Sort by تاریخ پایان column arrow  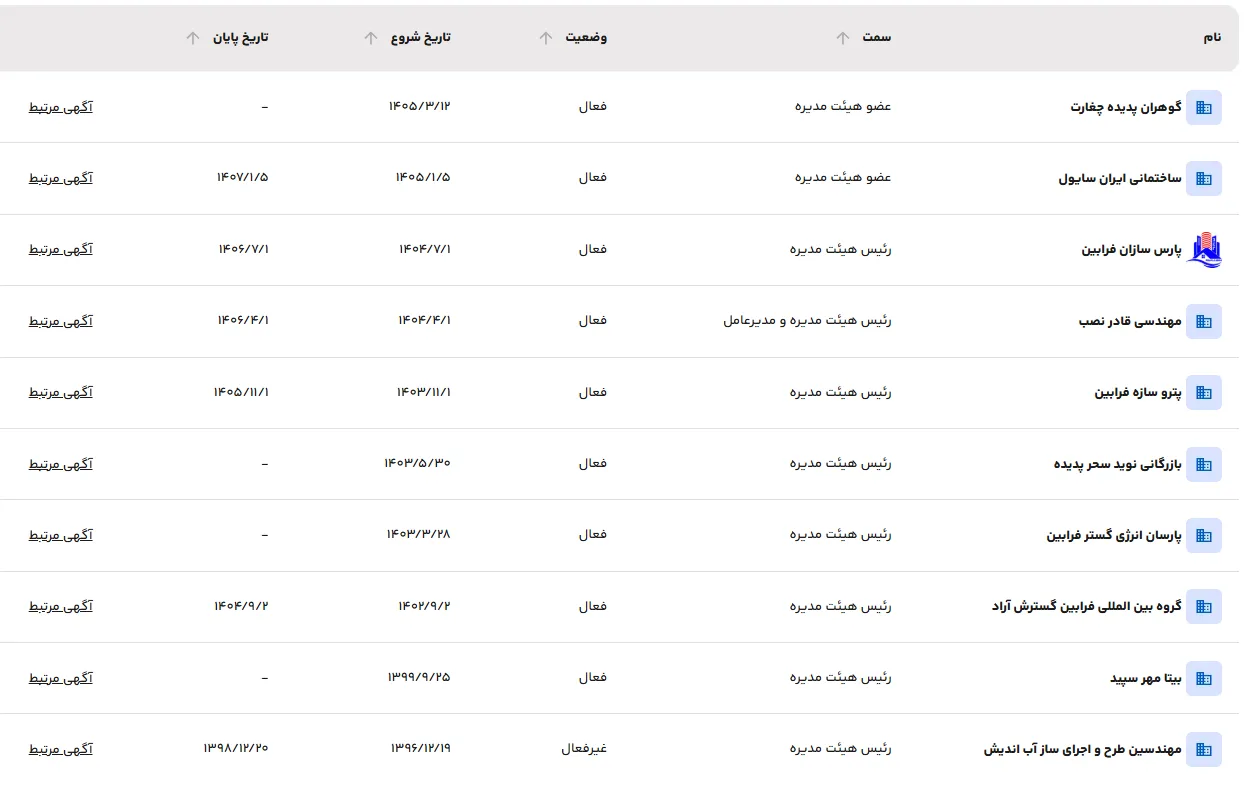(x=193, y=38)
